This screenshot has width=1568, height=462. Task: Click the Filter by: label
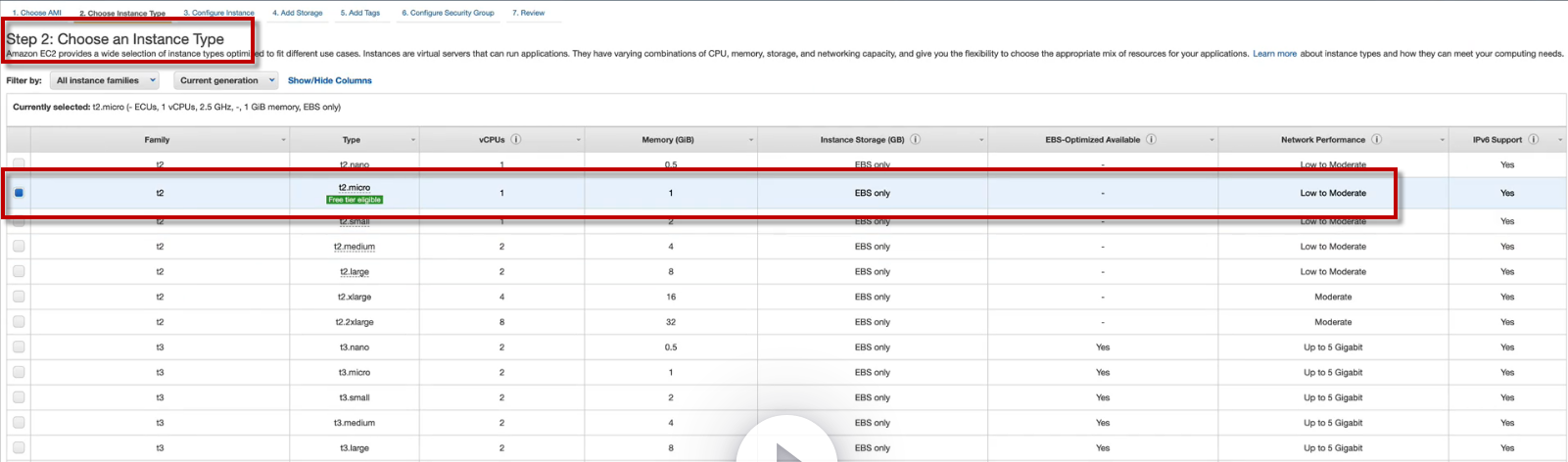(24, 80)
